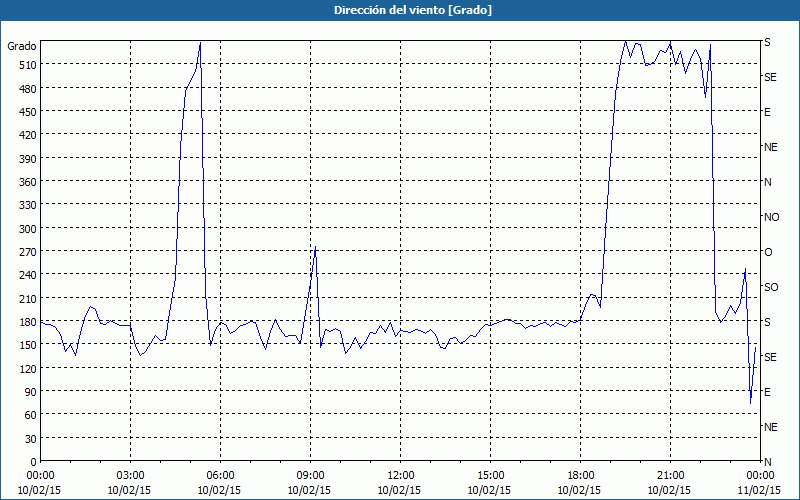Select the 30 y-axis tick label
The width and height of the screenshot is (800, 500).
(31, 439)
